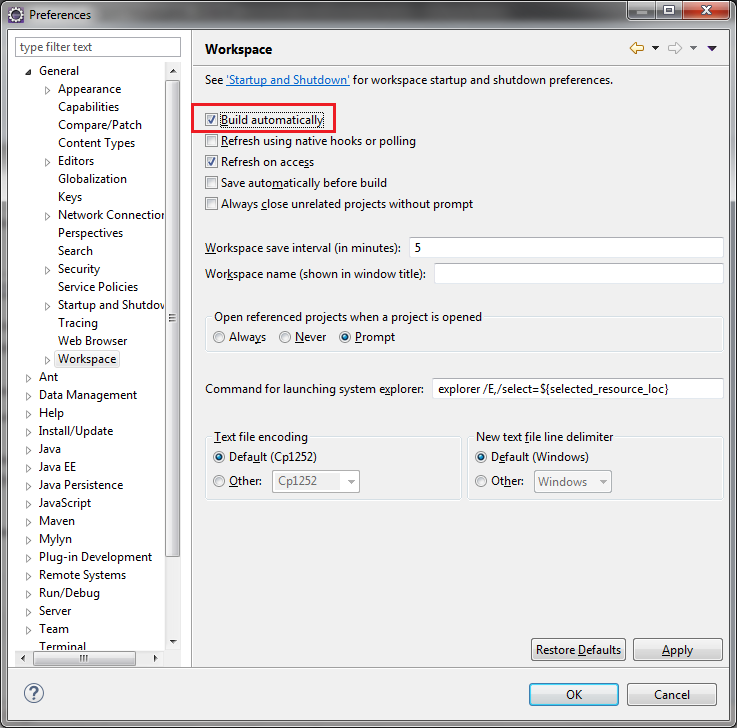The width and height of the screenshot is (737, 728).
Task: Expand the Appearance tree node
Action: (x=47, y=90)
